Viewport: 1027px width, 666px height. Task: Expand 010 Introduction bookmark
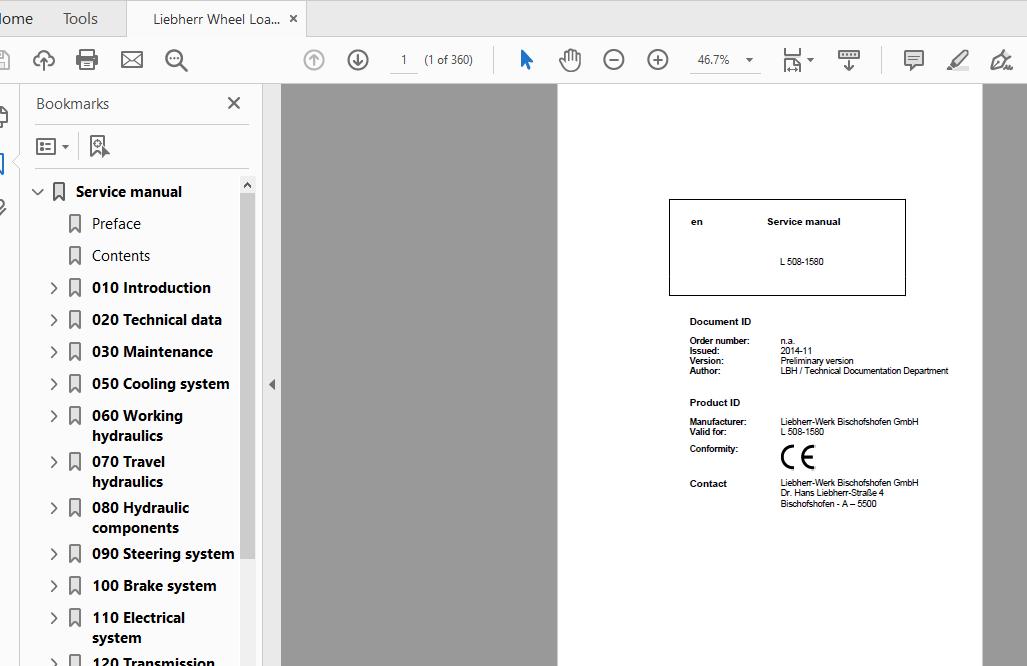54,288
